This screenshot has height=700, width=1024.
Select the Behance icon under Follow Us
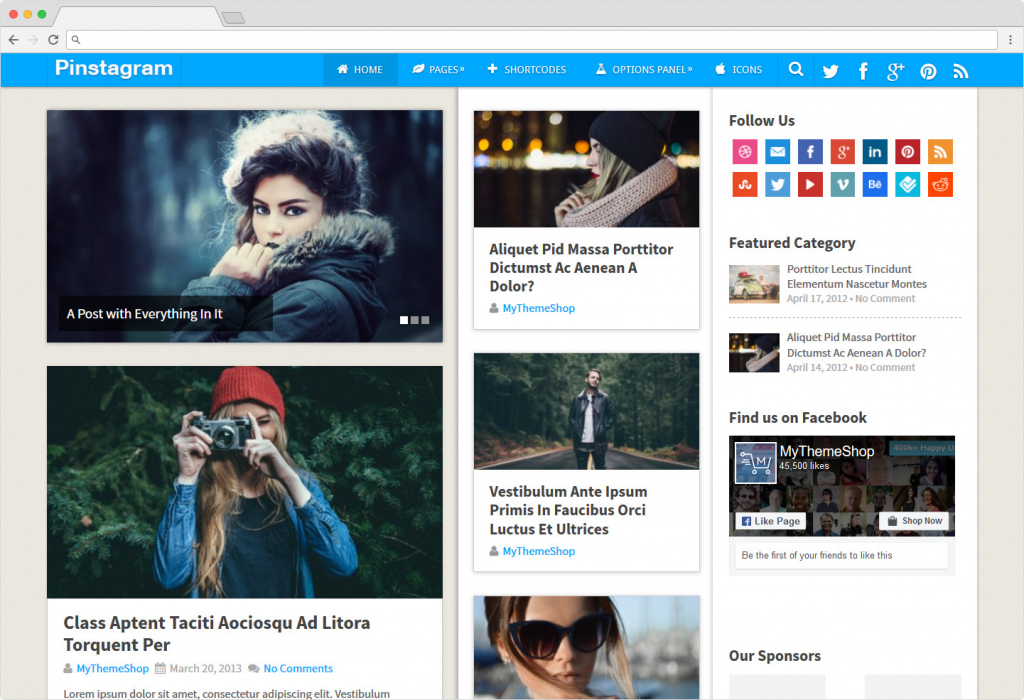[x=875, y=184]
